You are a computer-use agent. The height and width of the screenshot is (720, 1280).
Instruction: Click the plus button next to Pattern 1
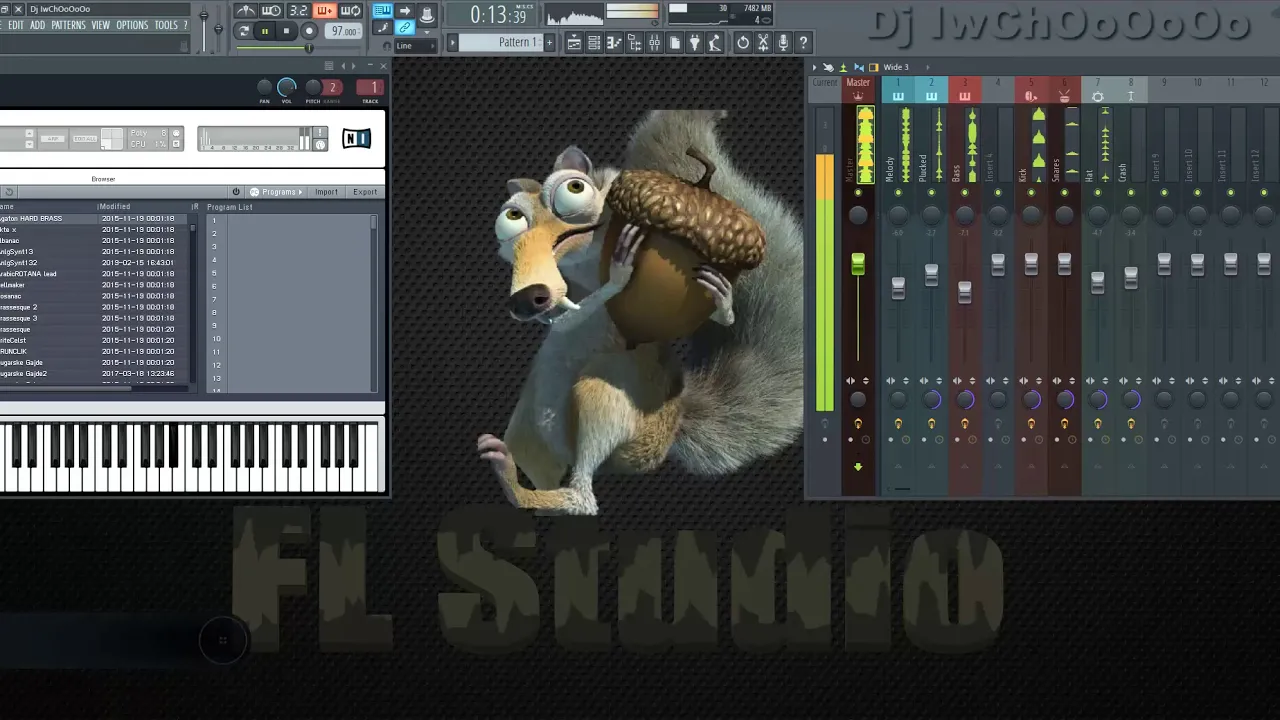[x=549, y=43]
